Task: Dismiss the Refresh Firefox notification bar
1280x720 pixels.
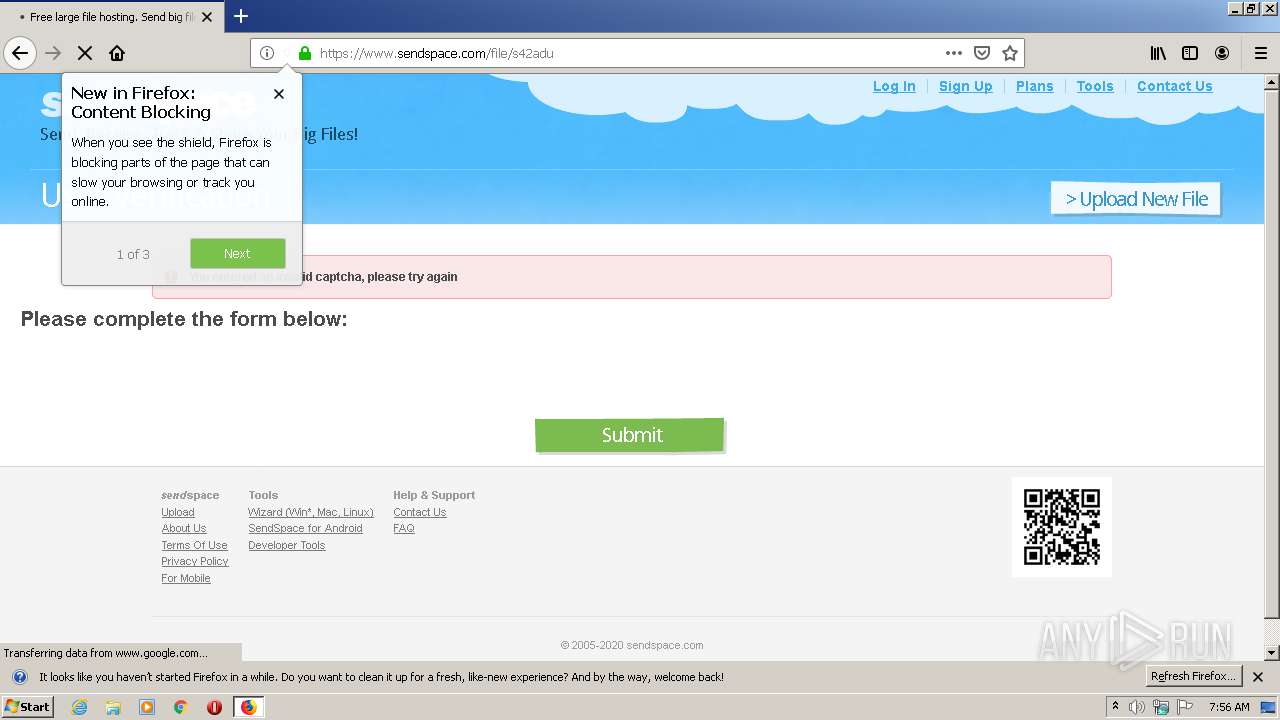Action: 1258,677
